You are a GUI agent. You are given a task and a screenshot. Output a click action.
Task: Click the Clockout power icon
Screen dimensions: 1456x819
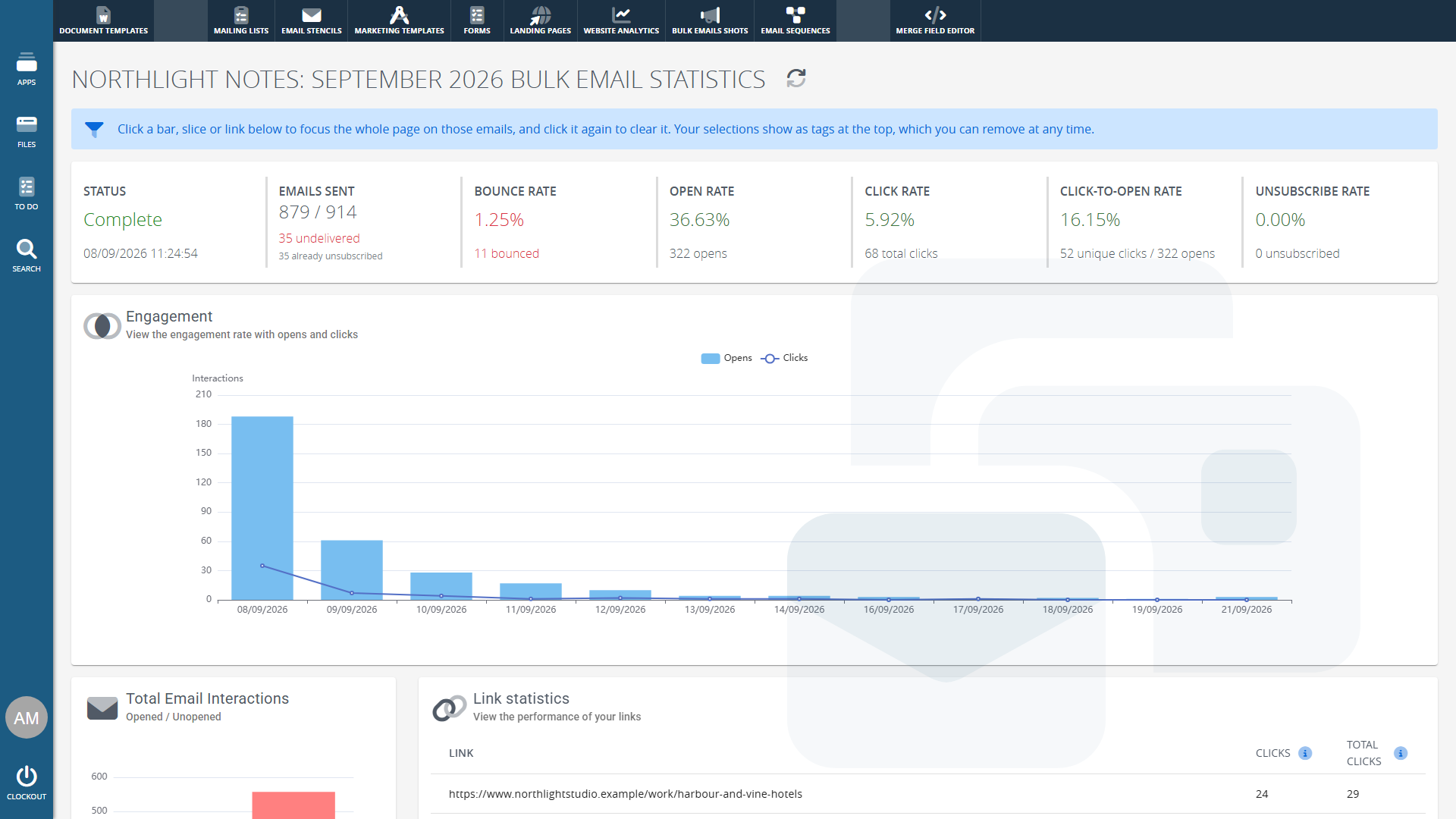(x=27, y=777)
